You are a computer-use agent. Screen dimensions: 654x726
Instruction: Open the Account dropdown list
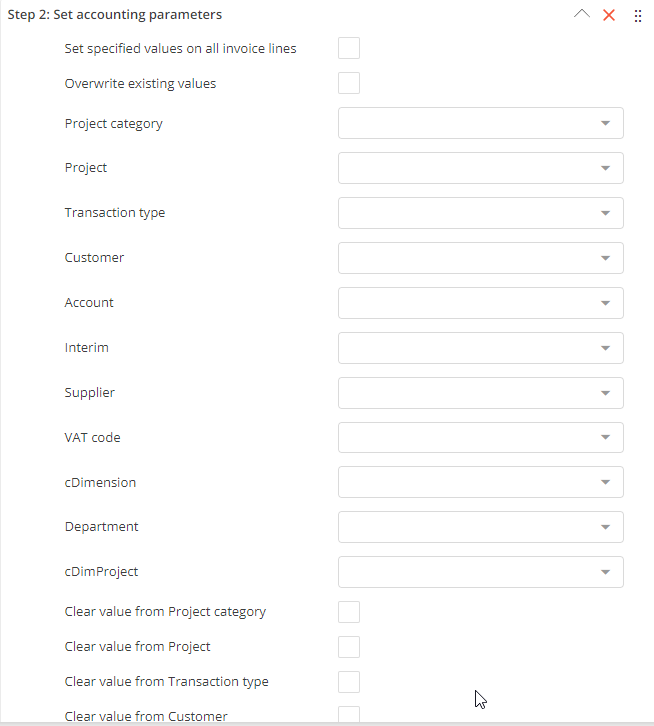tap(604, 303)
